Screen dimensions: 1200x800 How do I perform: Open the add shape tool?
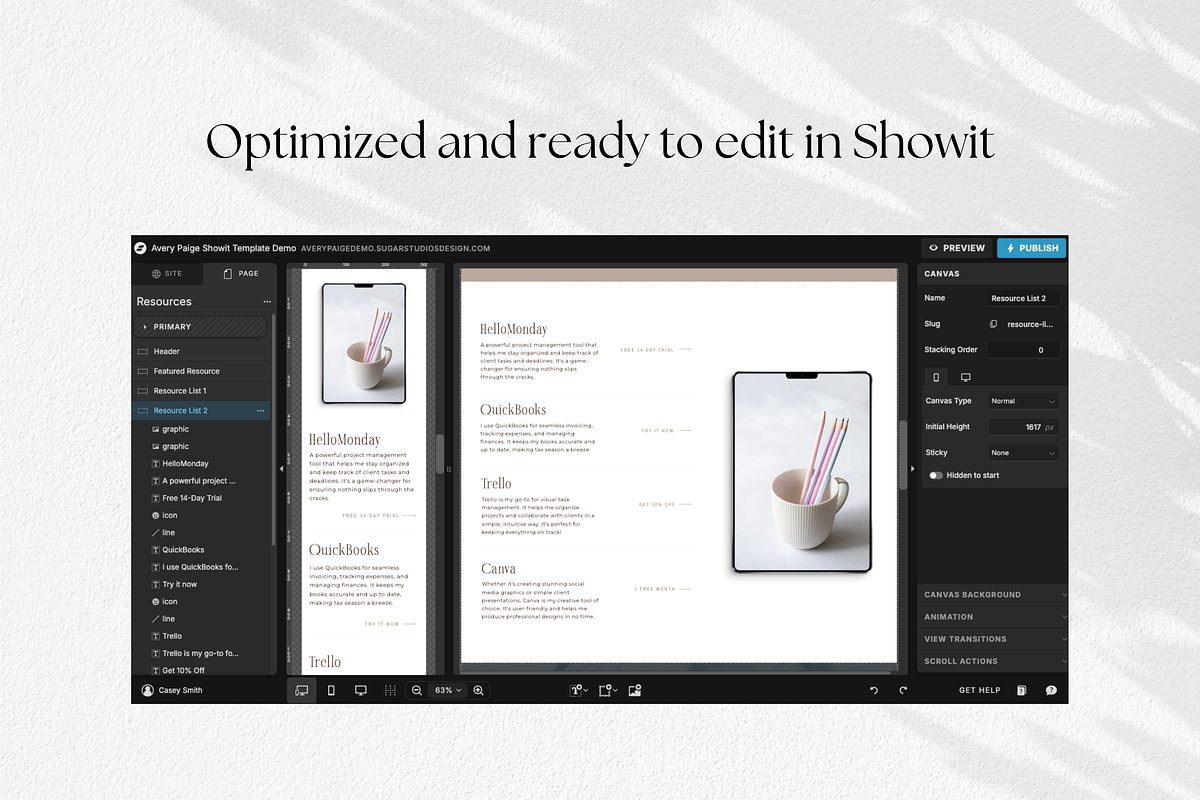click(x=606, y=690)
